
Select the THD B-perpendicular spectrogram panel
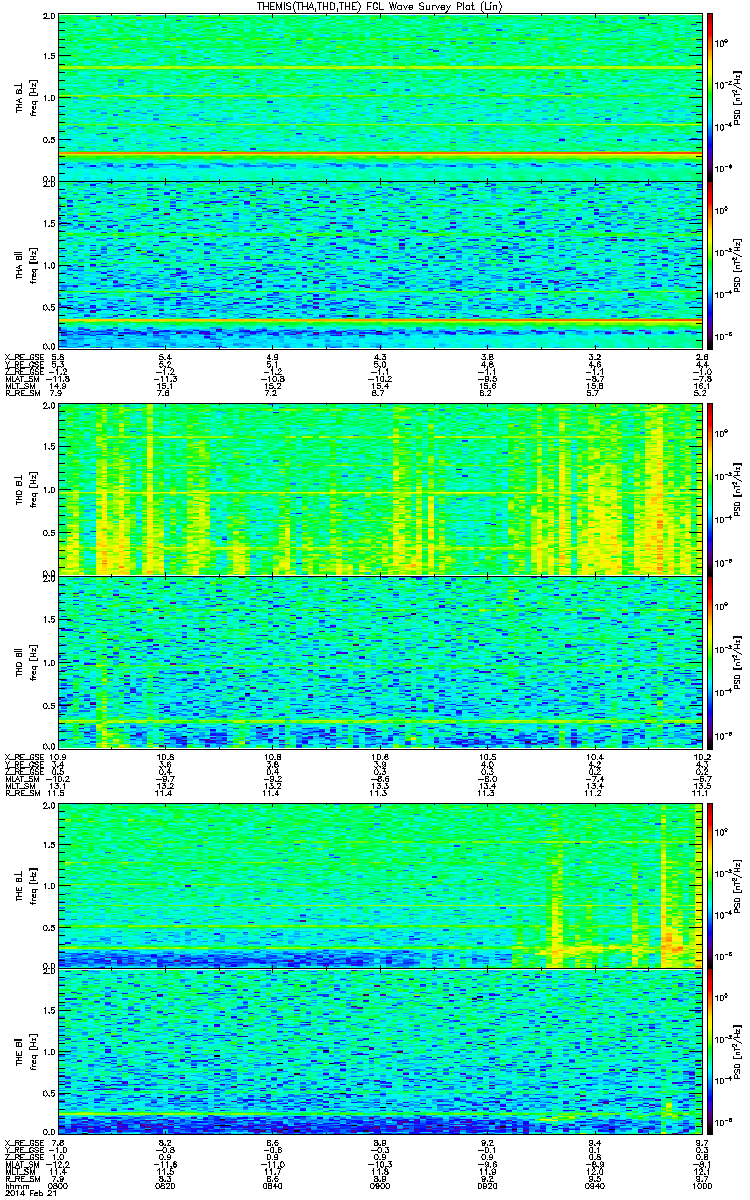(378, 490)
